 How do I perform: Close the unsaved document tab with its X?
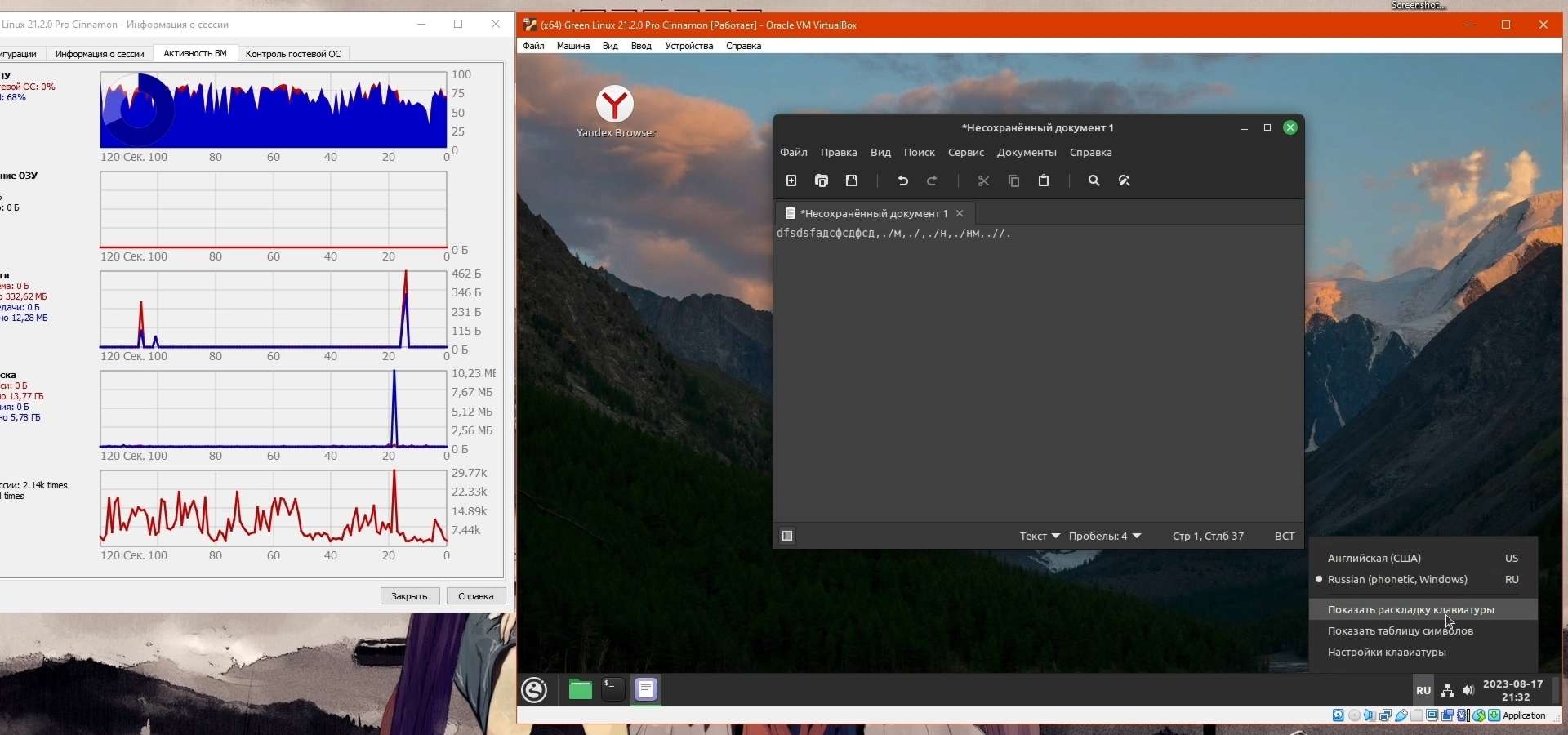click(960, 213)
